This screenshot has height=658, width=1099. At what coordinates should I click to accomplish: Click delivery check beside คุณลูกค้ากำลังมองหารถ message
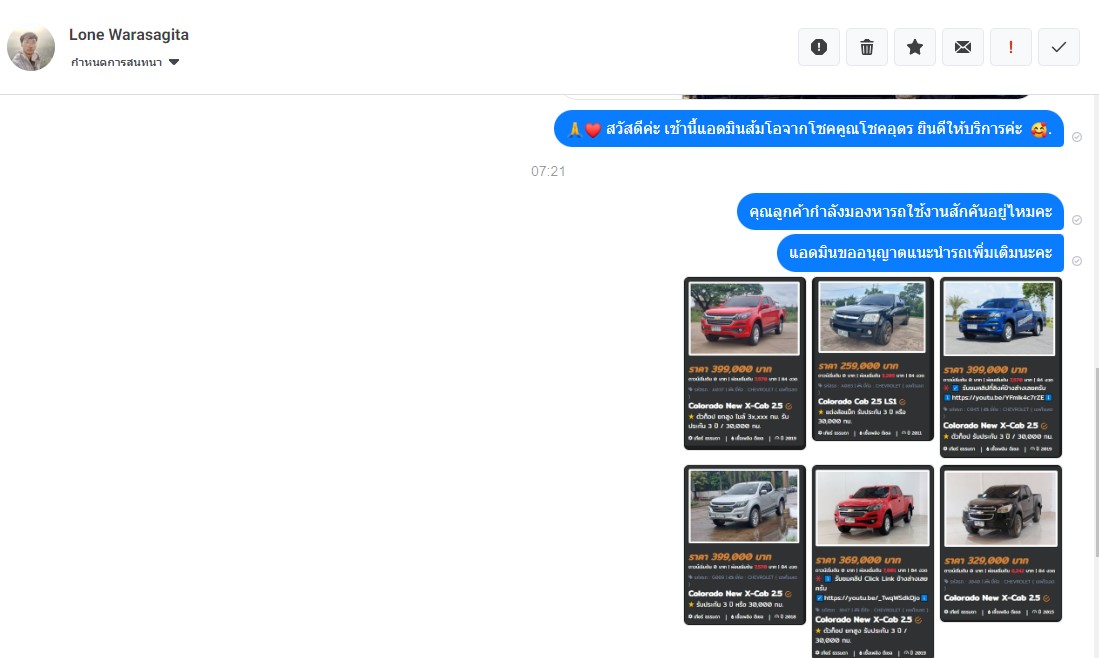1077,220
